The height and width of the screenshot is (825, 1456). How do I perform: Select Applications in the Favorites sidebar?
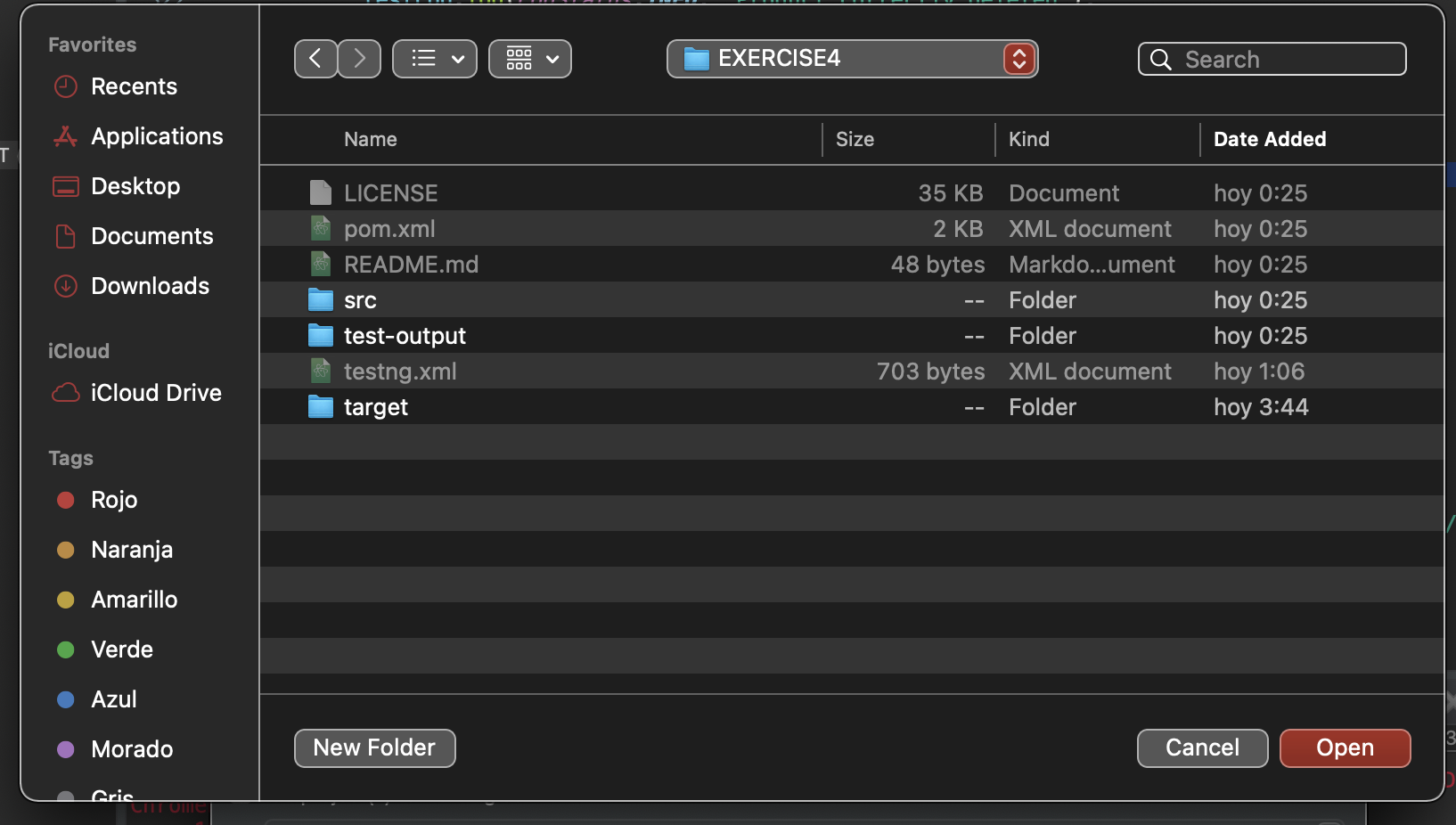pyautogui.click(x=156, y=136)
